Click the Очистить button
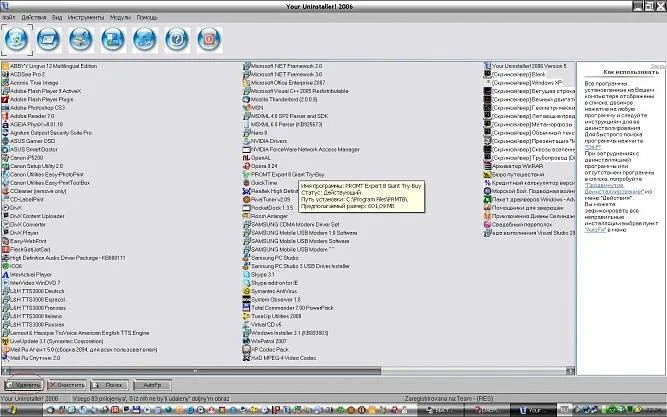This screenshot has height=417, width=667. click(66, 385)
